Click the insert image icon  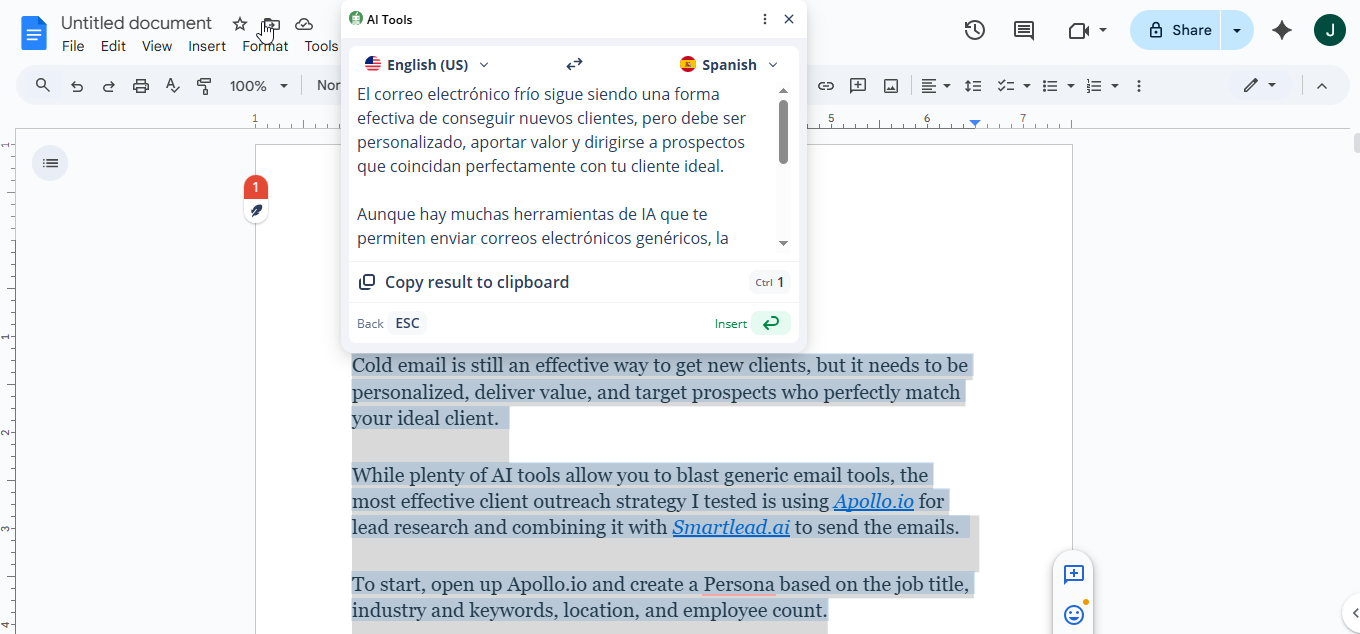(x=891, y=86)
